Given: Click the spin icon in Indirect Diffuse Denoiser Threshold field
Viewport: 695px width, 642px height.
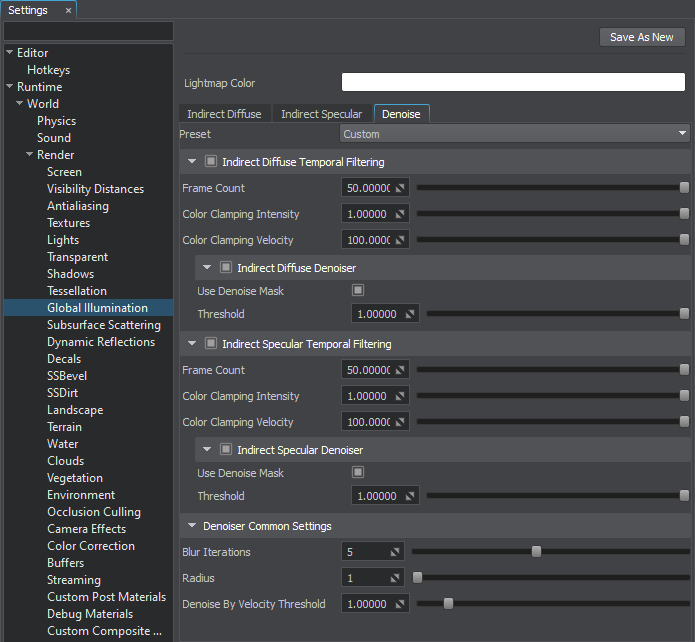Looking at the screenshot, I should [x=410, y=314].
